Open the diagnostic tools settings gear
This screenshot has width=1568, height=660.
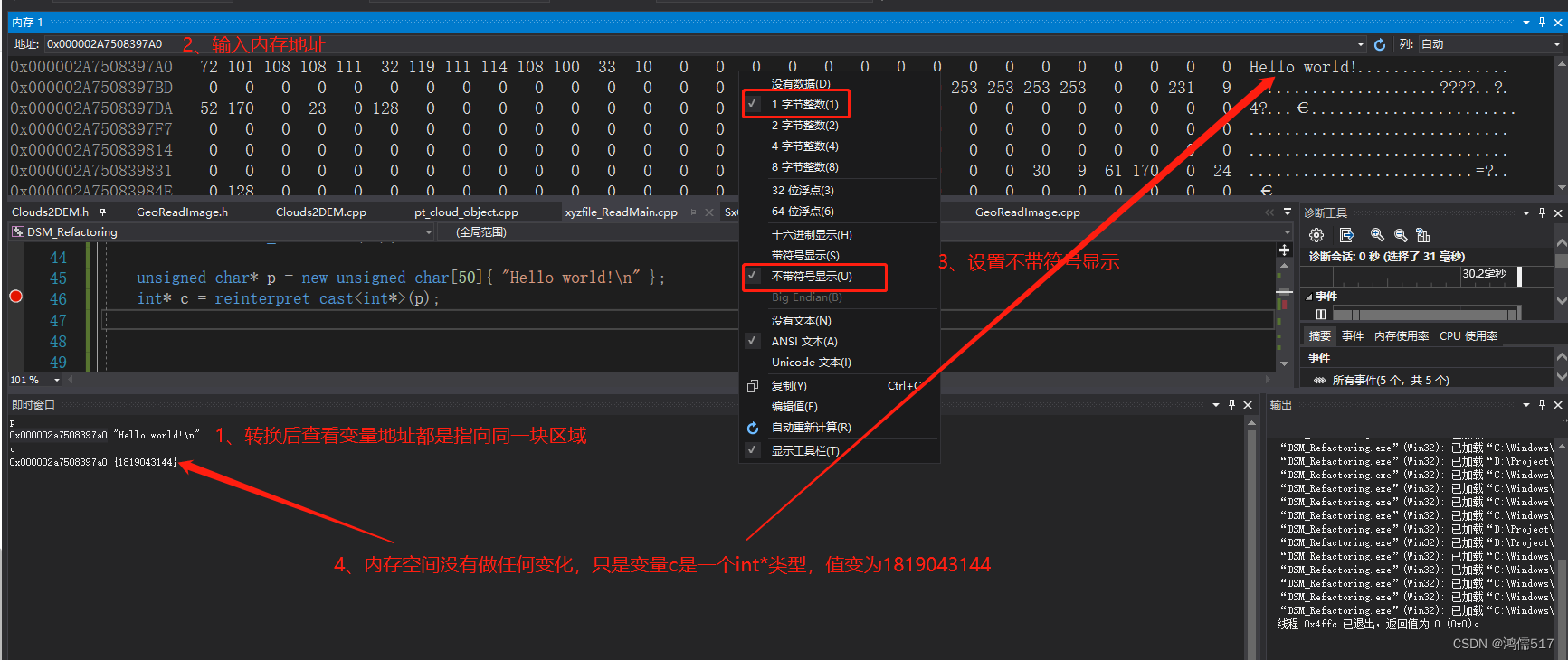point(1316,235)
